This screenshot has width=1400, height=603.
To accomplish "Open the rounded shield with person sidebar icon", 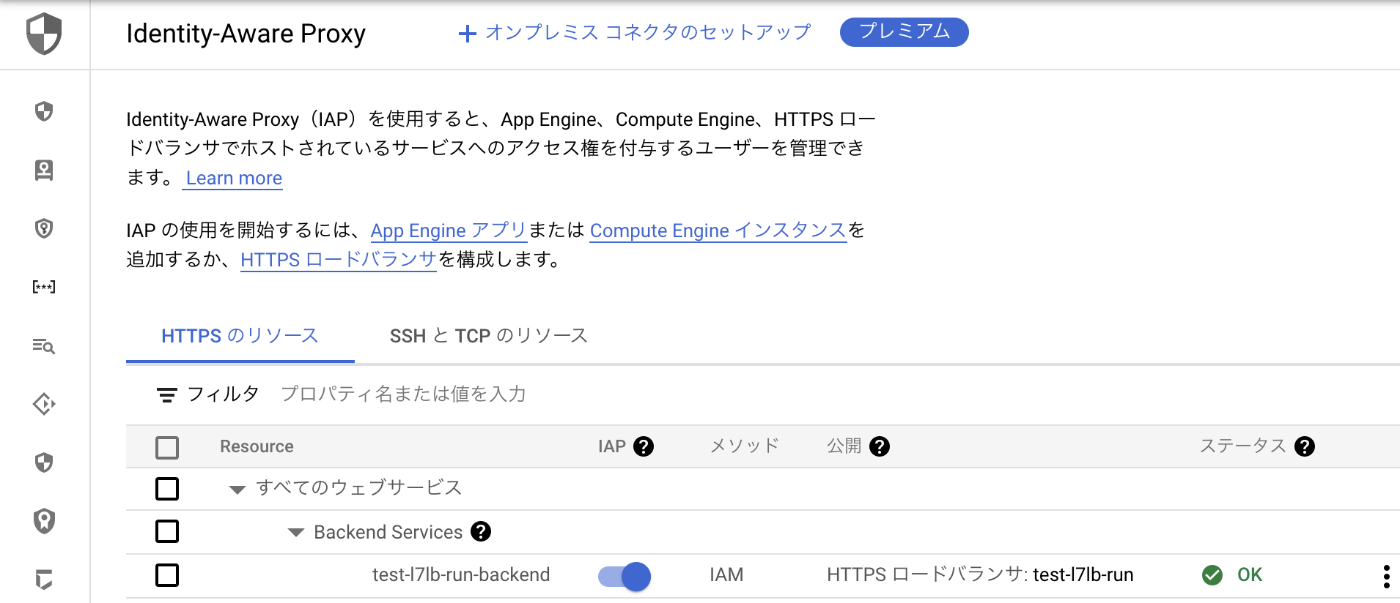I will point(44,521).
